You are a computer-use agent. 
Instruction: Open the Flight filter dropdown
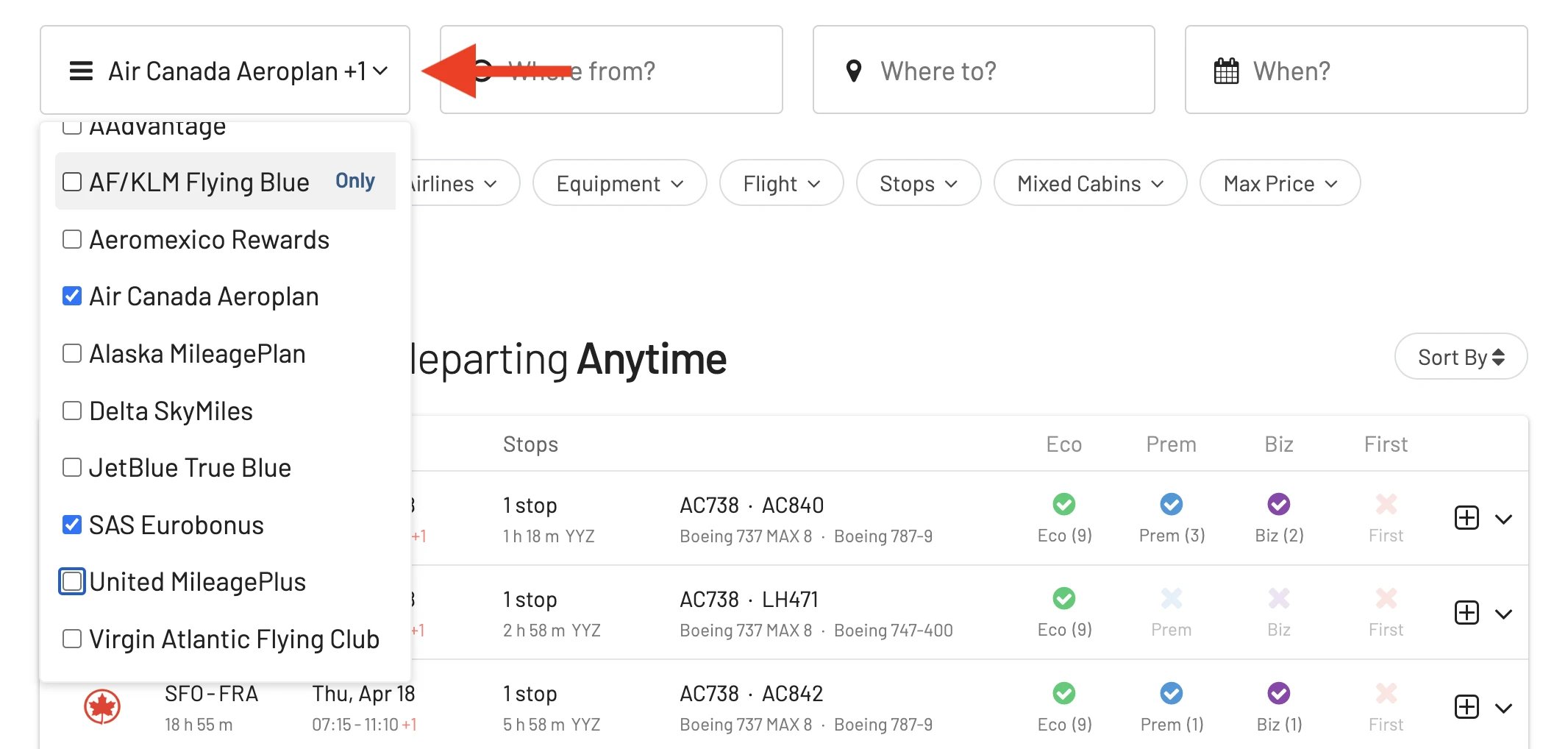click(781, 183)
